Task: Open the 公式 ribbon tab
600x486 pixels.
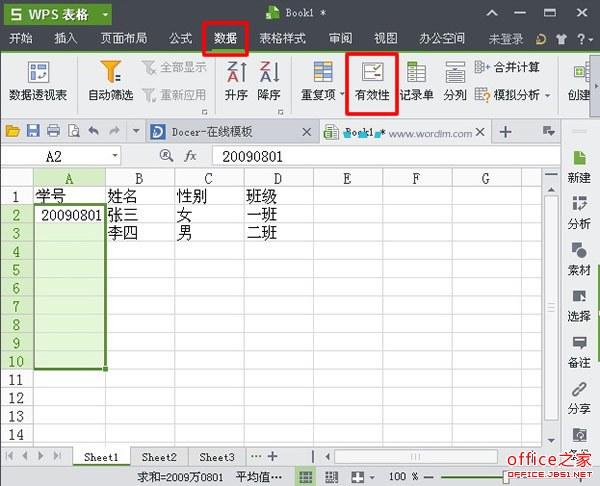Action: [180, 38]
